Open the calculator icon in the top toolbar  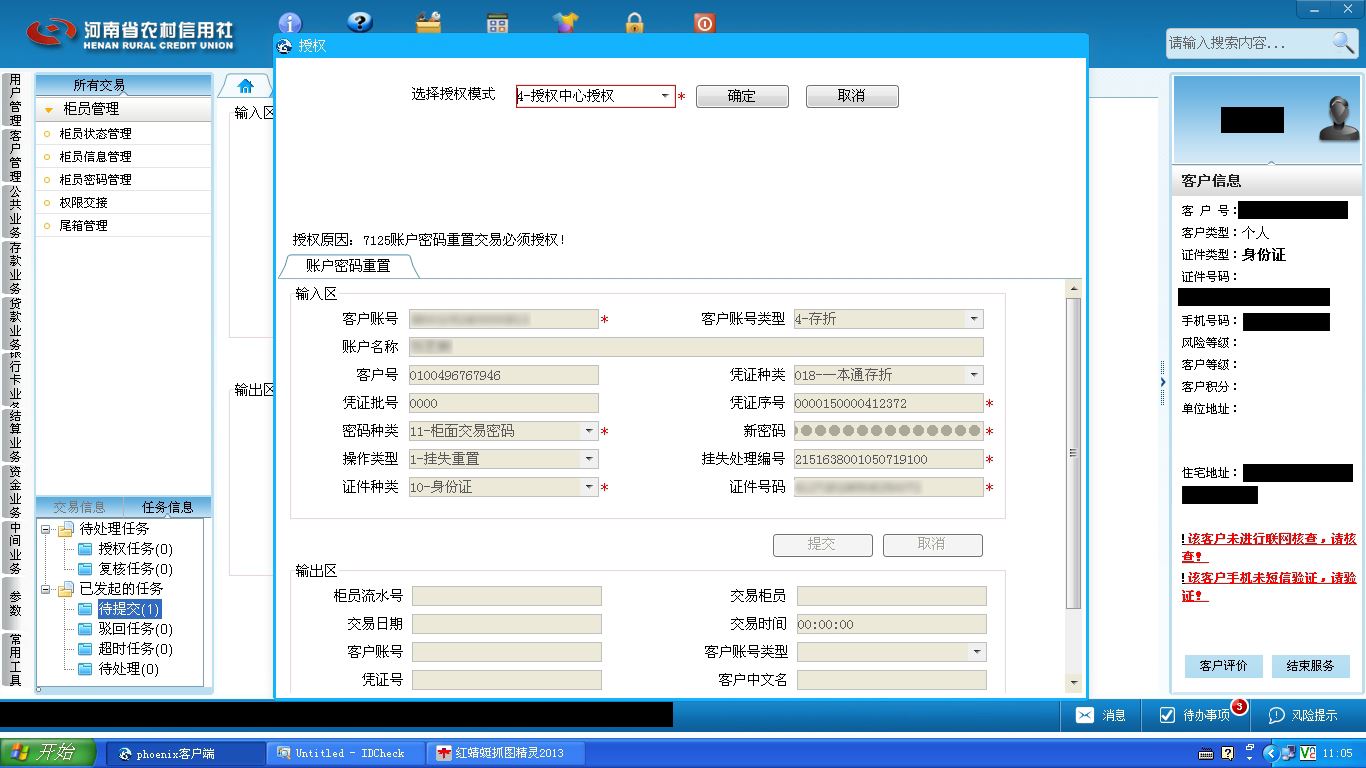(497, 23)
